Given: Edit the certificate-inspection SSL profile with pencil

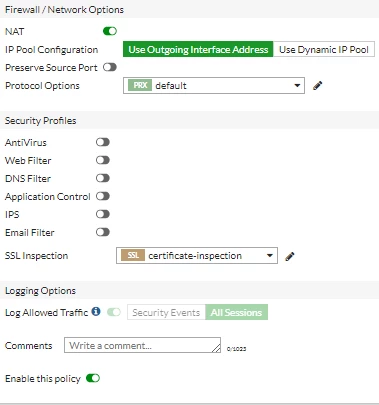Looking at the screenshot, I should pyautogui.click(x=290, y=256).
